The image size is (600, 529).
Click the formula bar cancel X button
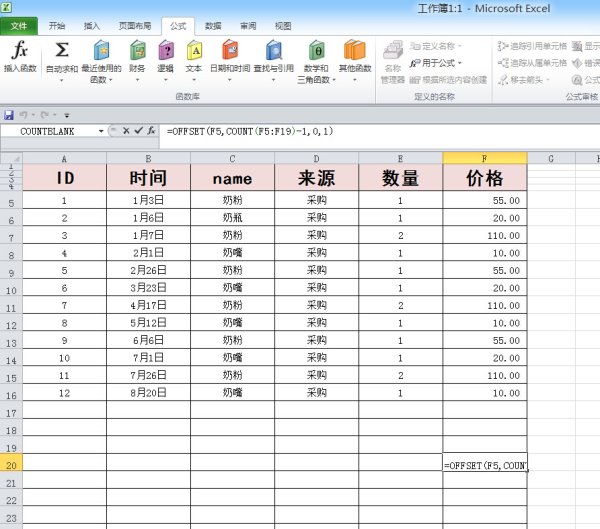(x=127, y=131)
